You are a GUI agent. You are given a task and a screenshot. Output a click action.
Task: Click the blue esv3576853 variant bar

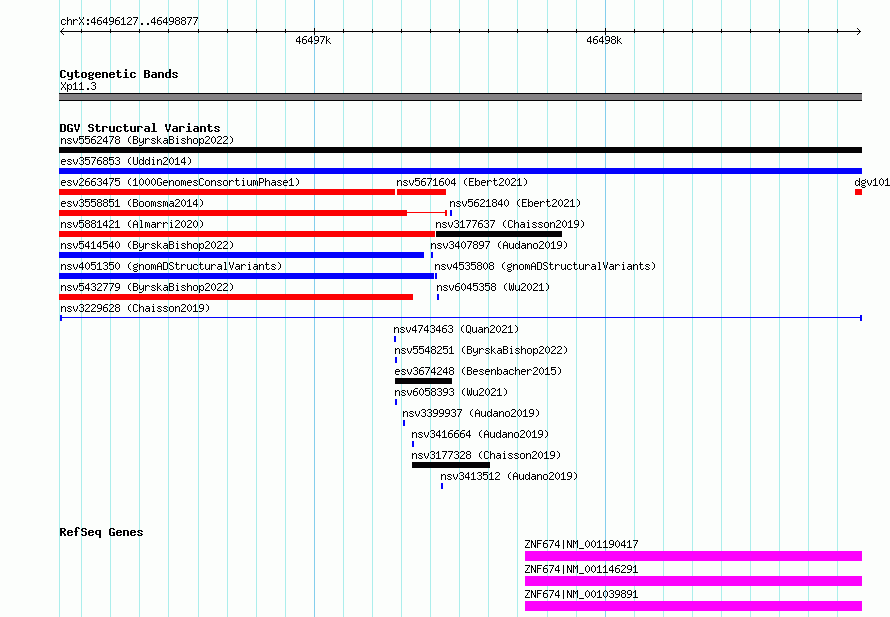point(460,171)
